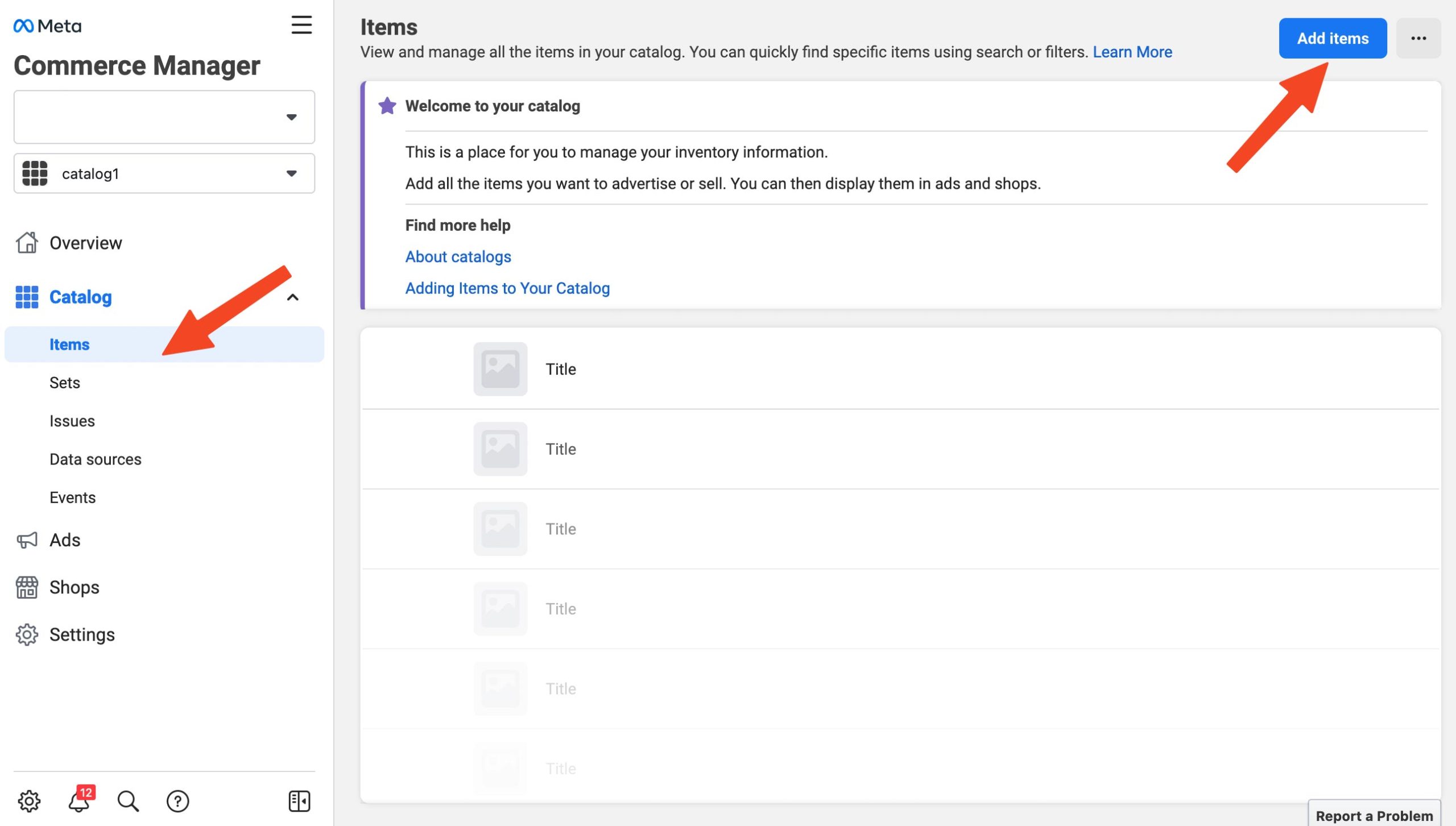Open the help question mark icon
The image size is (1456, 826).
tap(177, 801)
